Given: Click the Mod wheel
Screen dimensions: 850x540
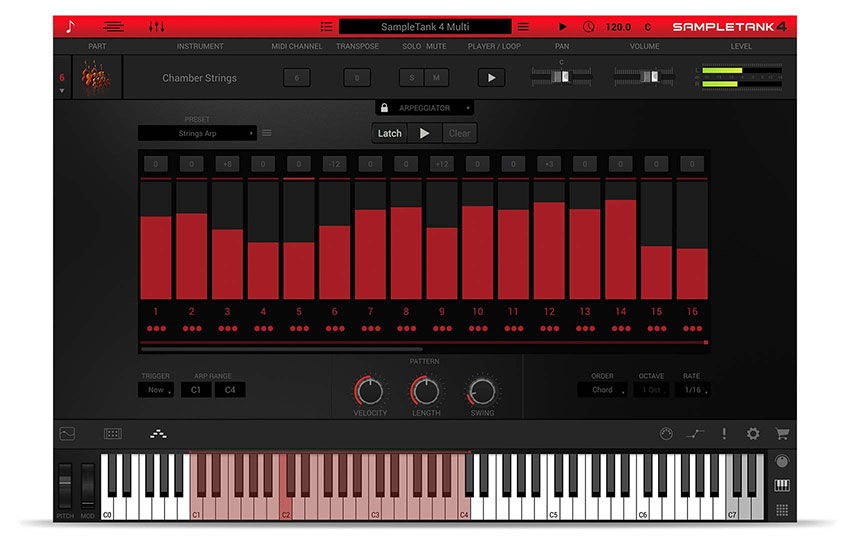Looking at the screenshot, I should [x=87, y=485].
